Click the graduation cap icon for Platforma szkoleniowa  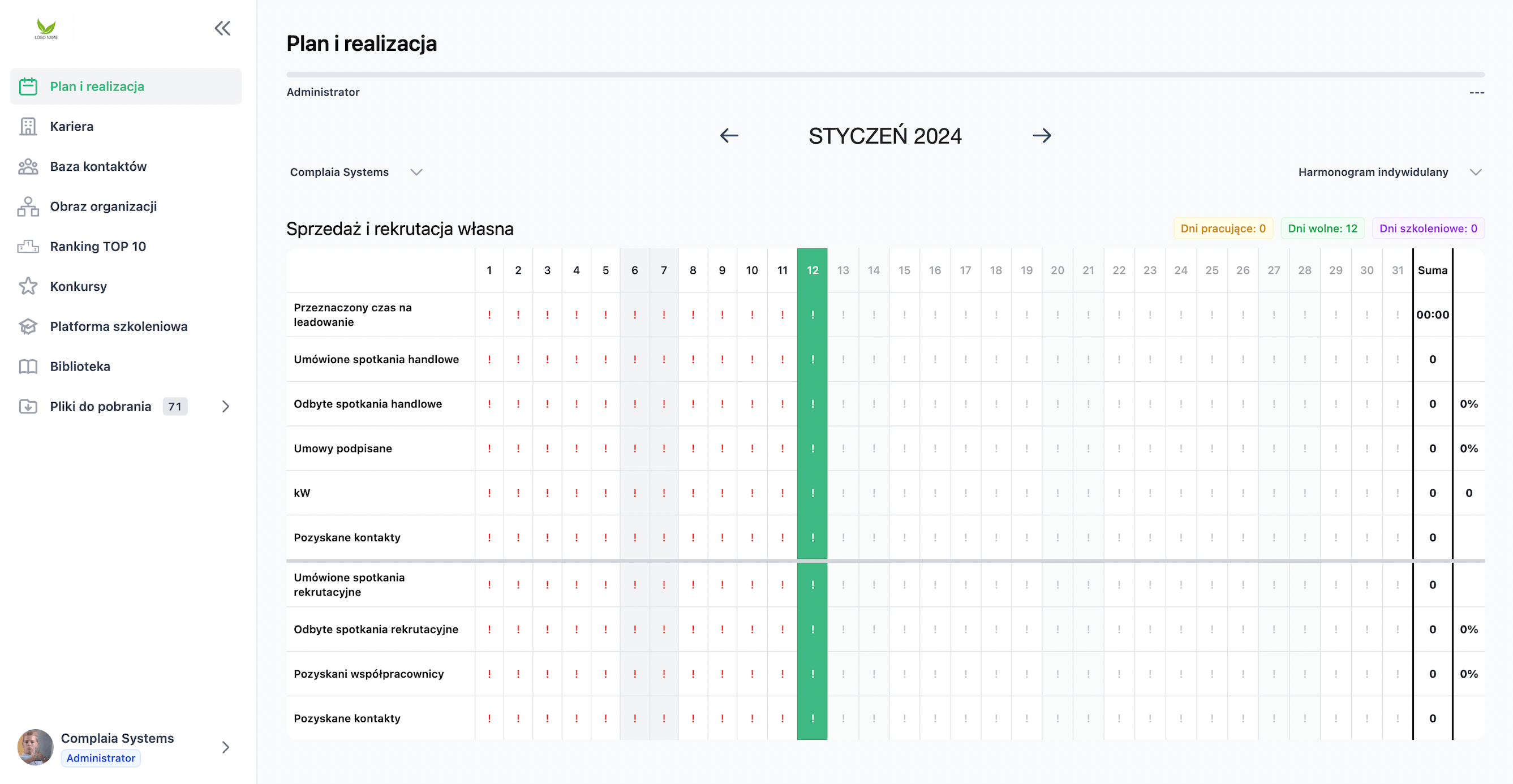click(x=28, y=326)
